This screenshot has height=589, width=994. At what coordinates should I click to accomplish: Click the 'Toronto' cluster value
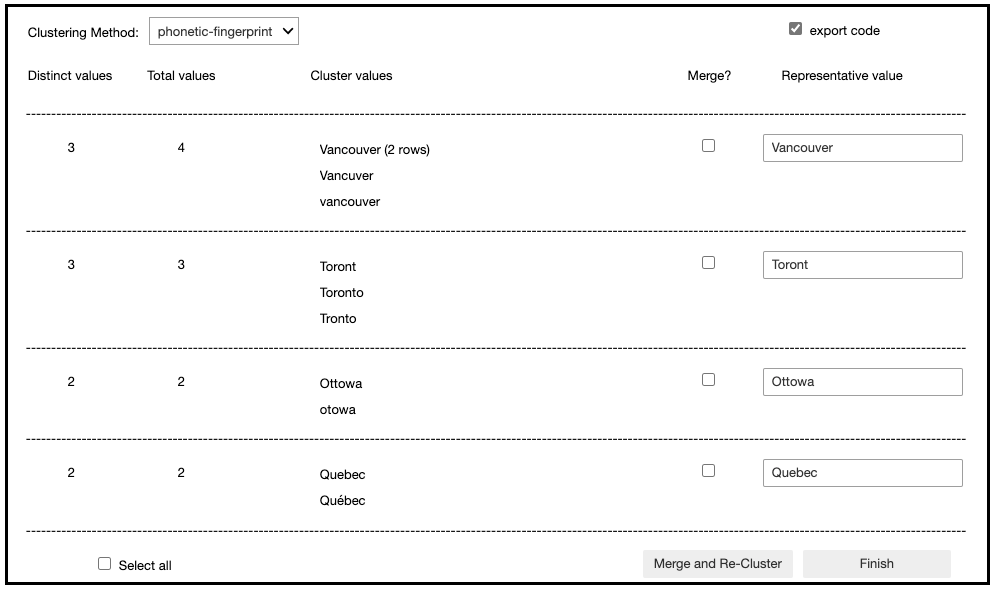[x=342, y=292]
